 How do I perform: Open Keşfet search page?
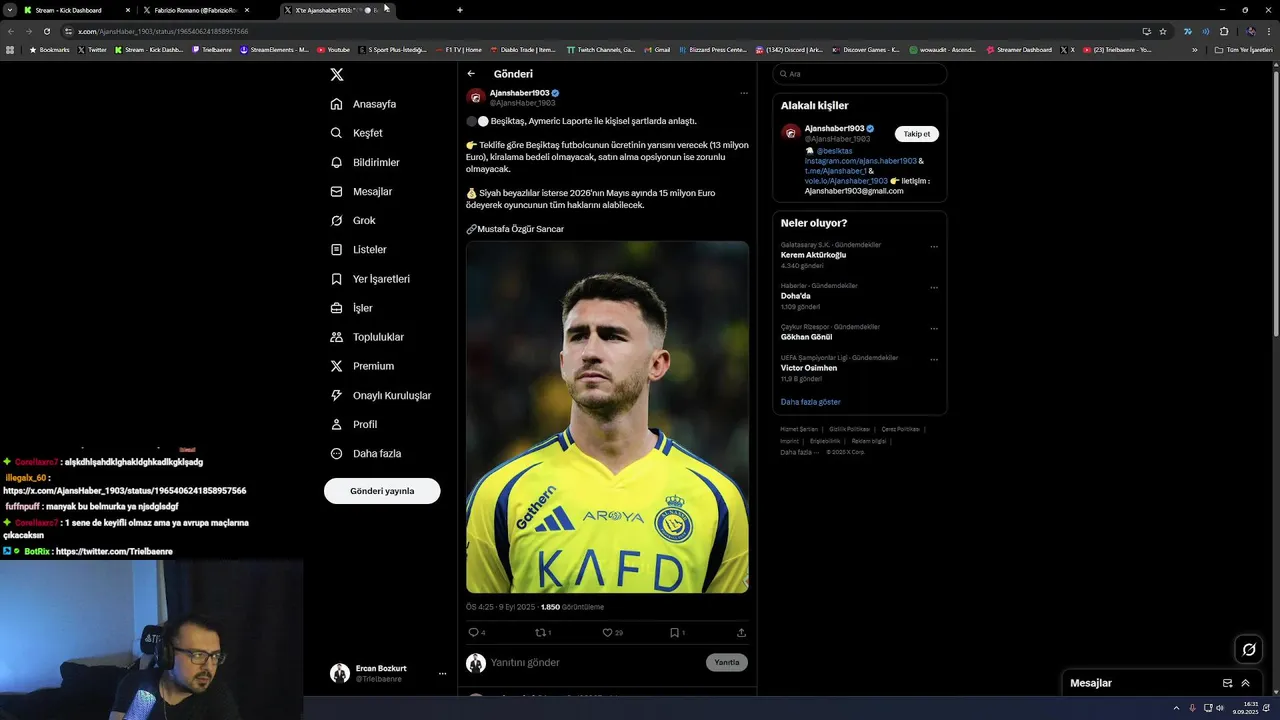[x=357, y=133]
